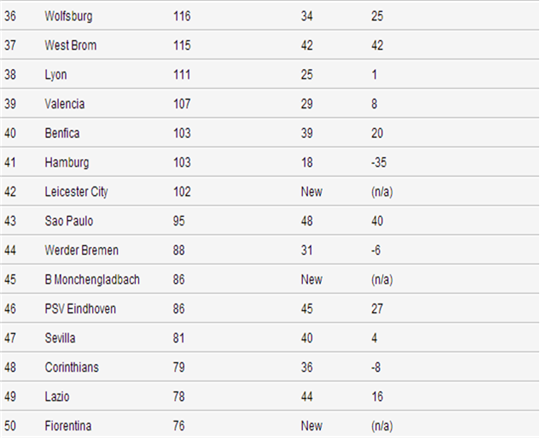Select the Sevilla team cell

(60, 338)
